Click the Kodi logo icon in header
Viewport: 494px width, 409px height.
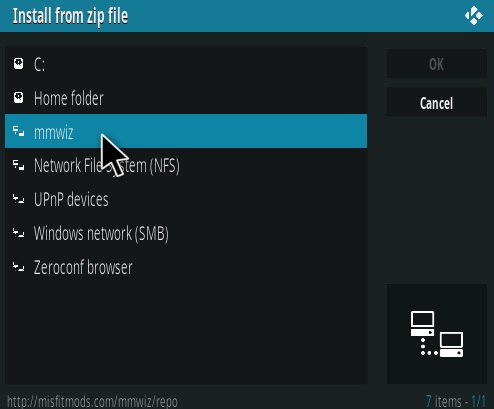pyautogui.click(x=474, y=16)
